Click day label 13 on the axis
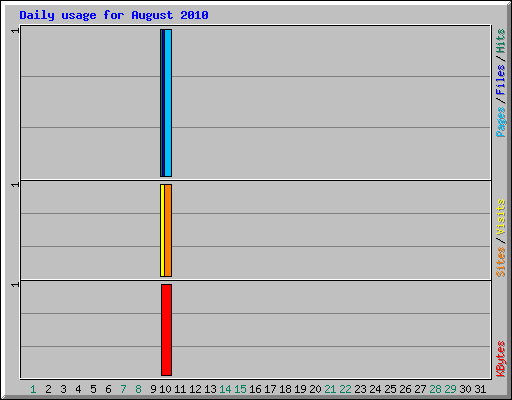Viewport: 512px width, 400px height. click(210, 389)
